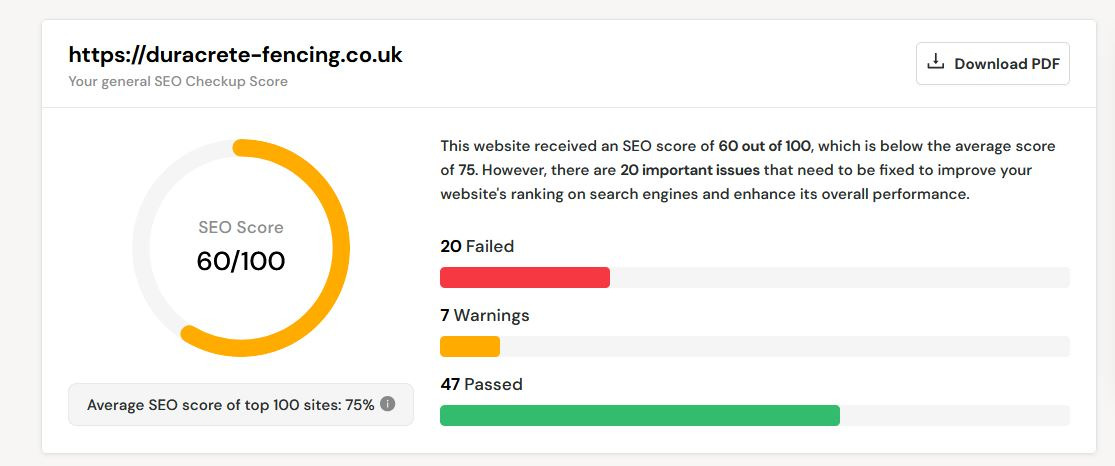The width and height of the screenshot is (1115, 466).
Task: Click the "SEO Score" label inside ring
Action: tap(241, 227)
